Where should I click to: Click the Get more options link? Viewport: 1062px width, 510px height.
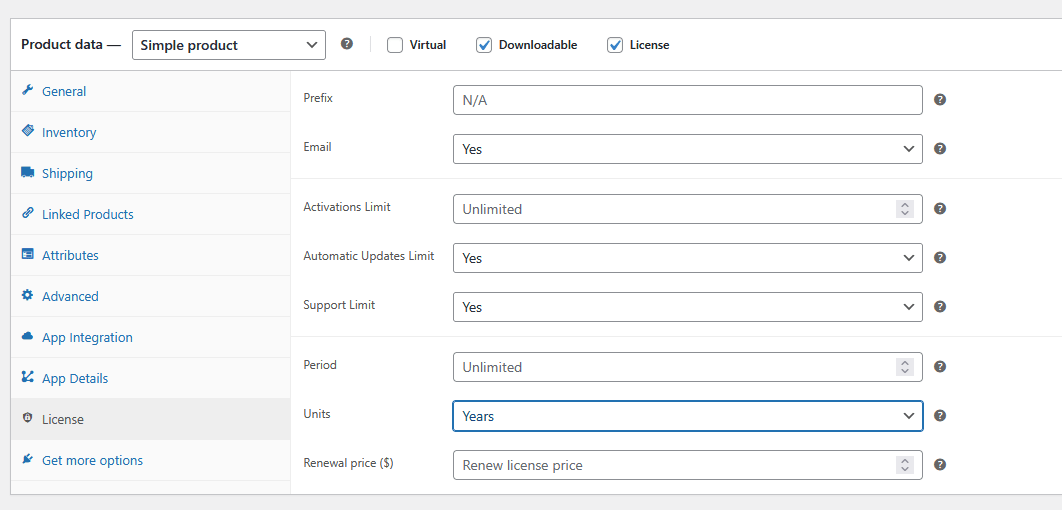click(x=92, y=460)
